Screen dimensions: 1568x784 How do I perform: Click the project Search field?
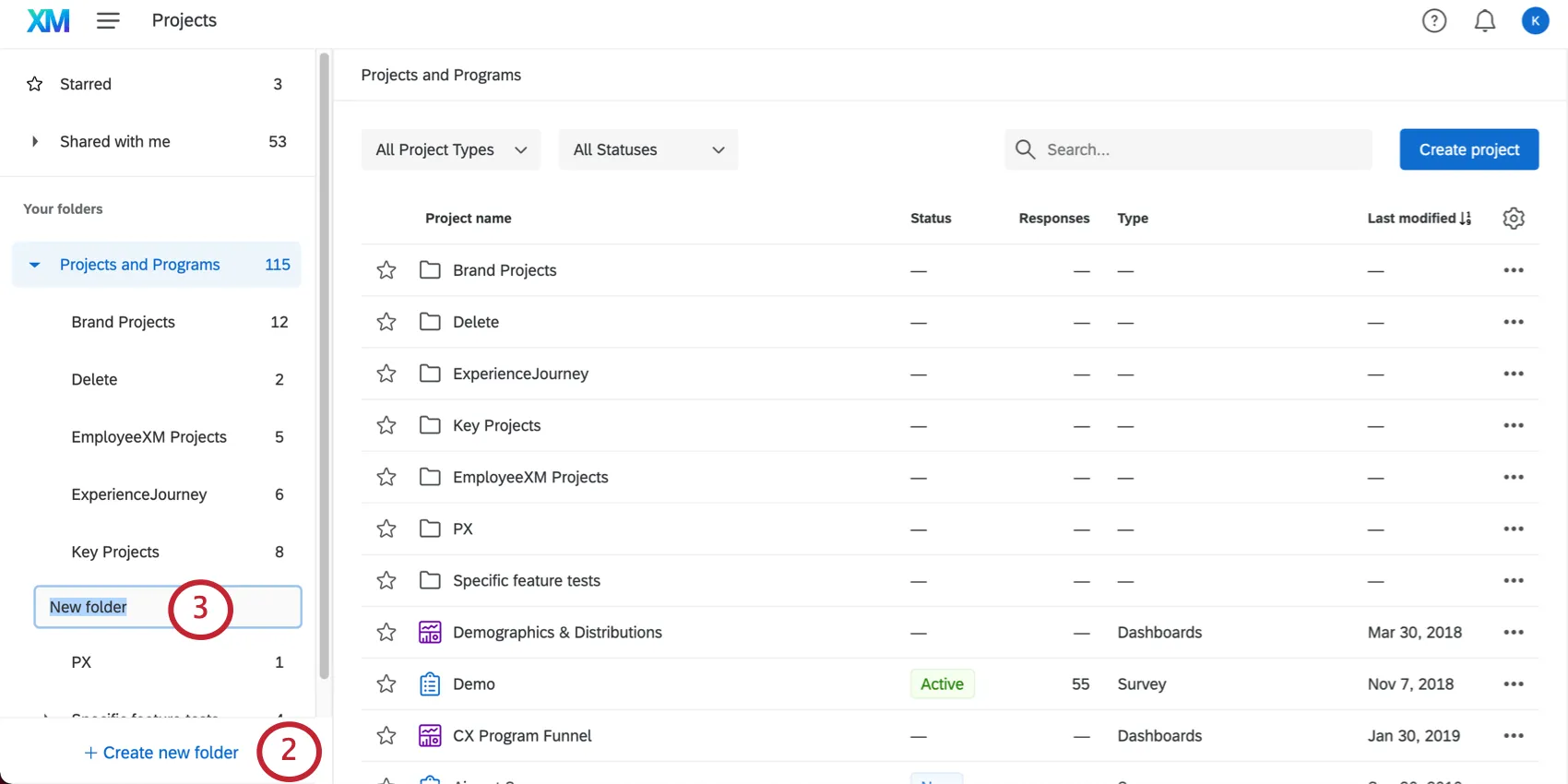1199,149
